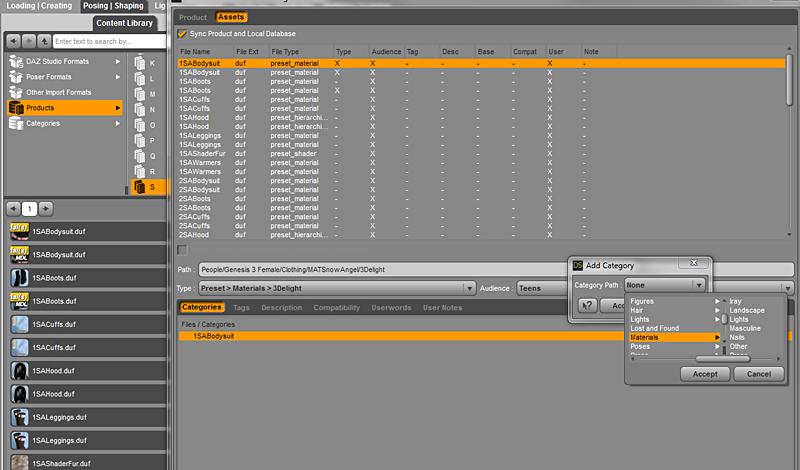Expand the Categories tree item
Viewport: 800px width, 470px height.
tap(118, 123)
